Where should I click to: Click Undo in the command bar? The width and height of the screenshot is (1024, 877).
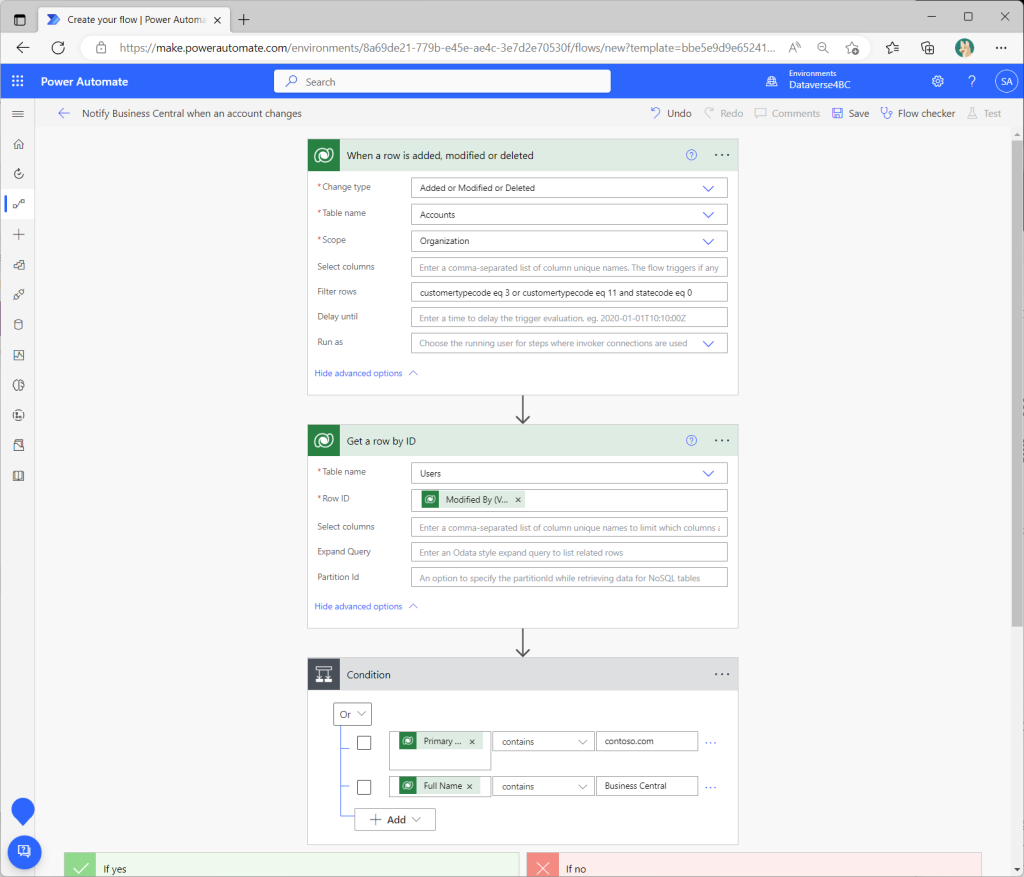671,113
